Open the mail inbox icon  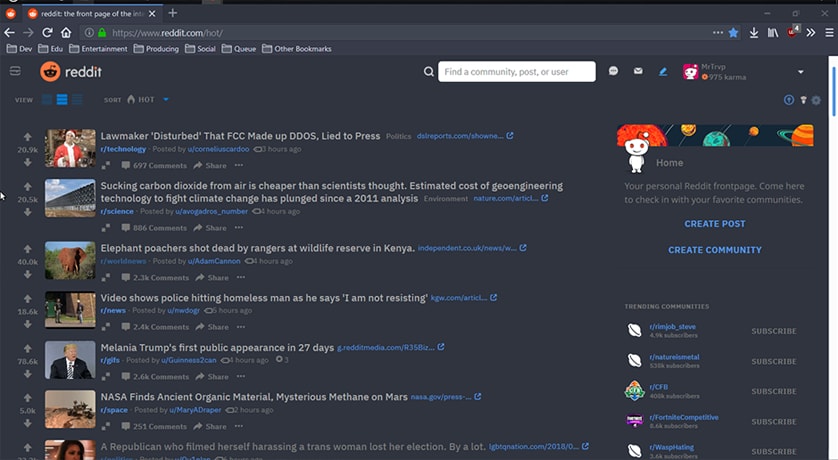(x=638, y=71)
